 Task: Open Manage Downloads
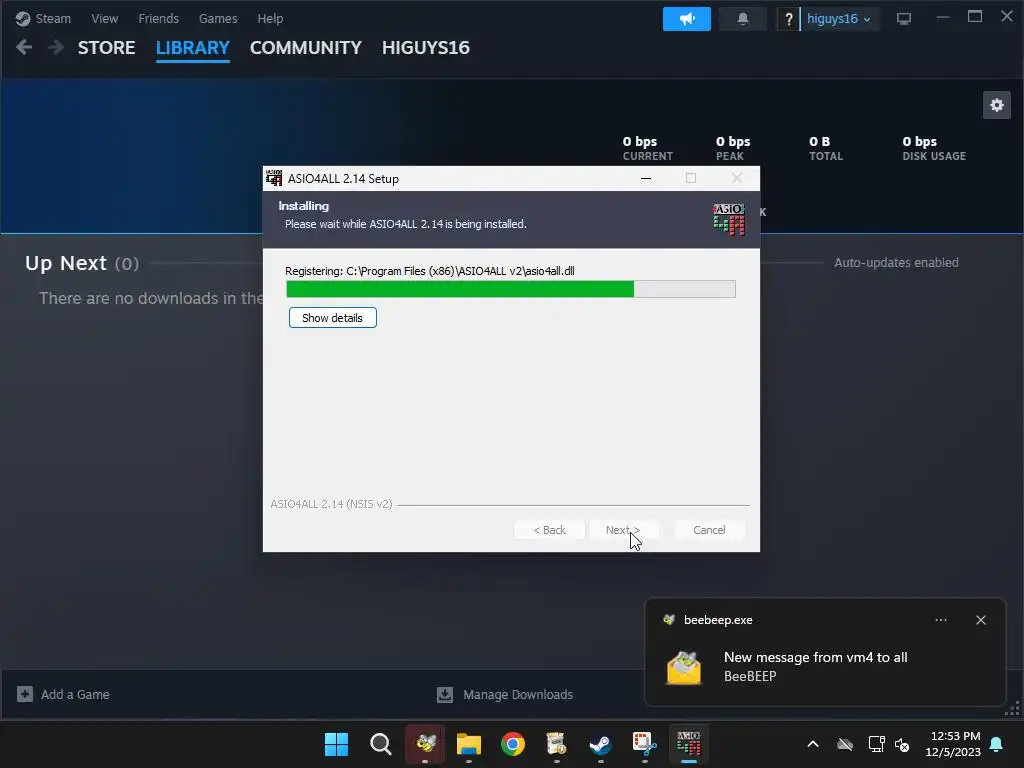point(505,694)
